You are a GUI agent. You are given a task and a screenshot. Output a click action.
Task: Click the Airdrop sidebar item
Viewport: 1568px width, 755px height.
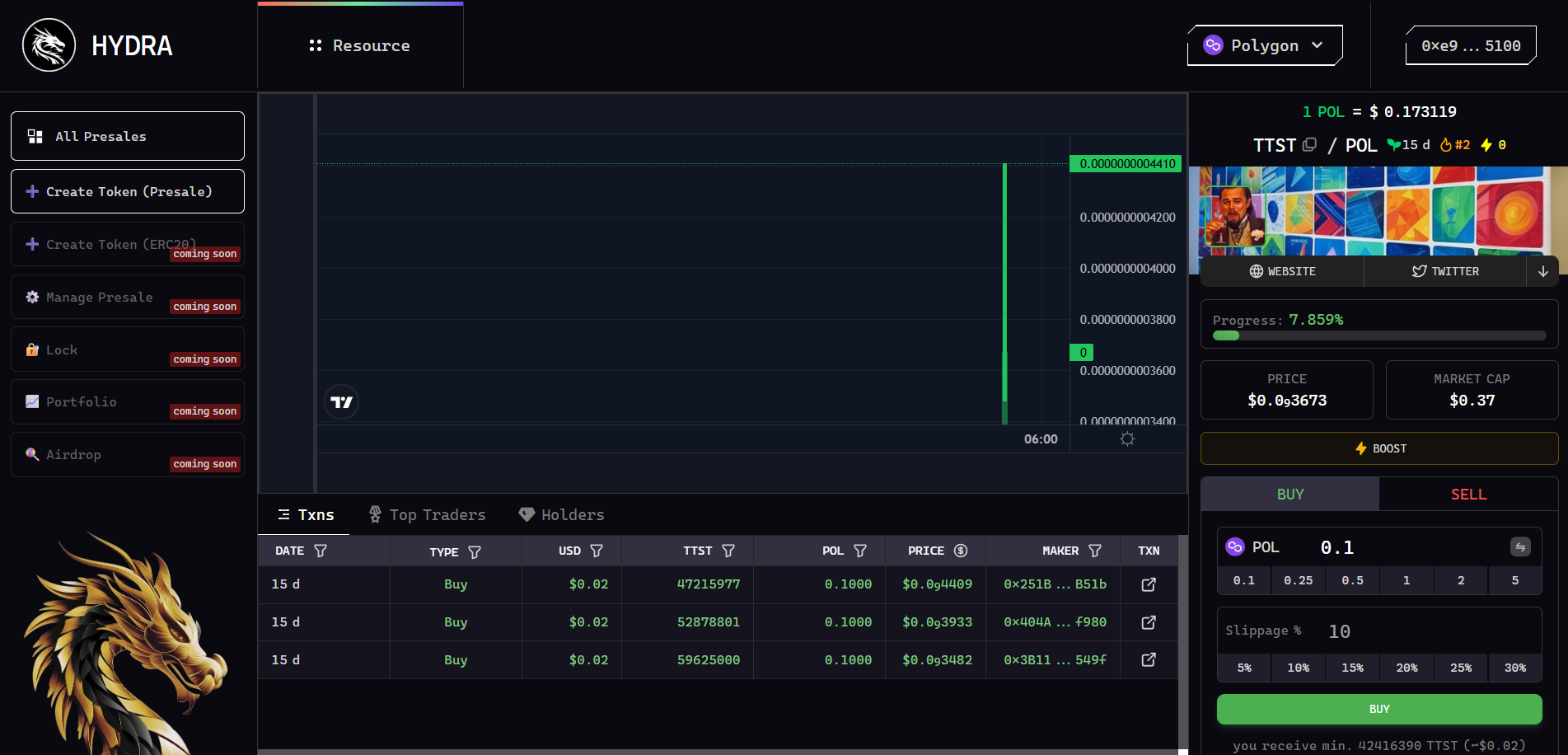tap(128, 455)
